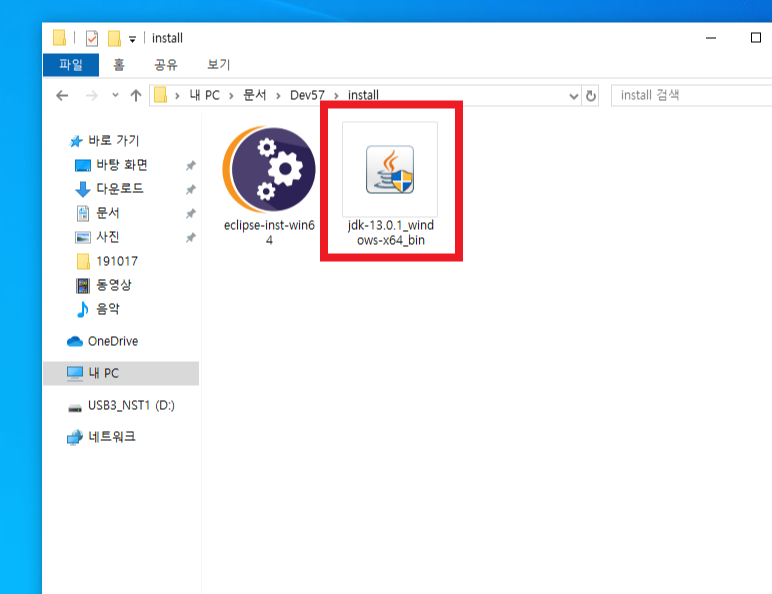The image size is (772, 594).
Task: Click the folder icon in the address bar
Action: tap(161, 95)
